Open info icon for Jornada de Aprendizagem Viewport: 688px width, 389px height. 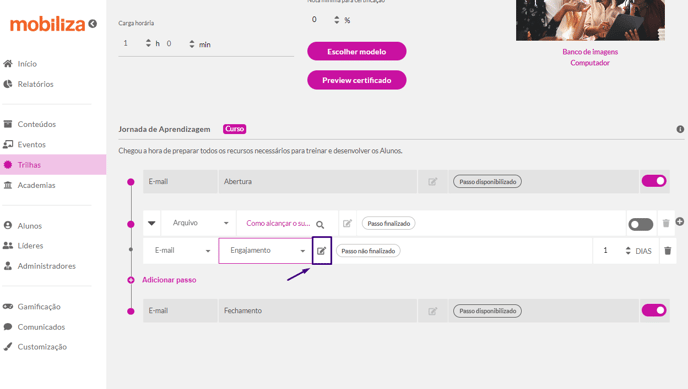680,129
